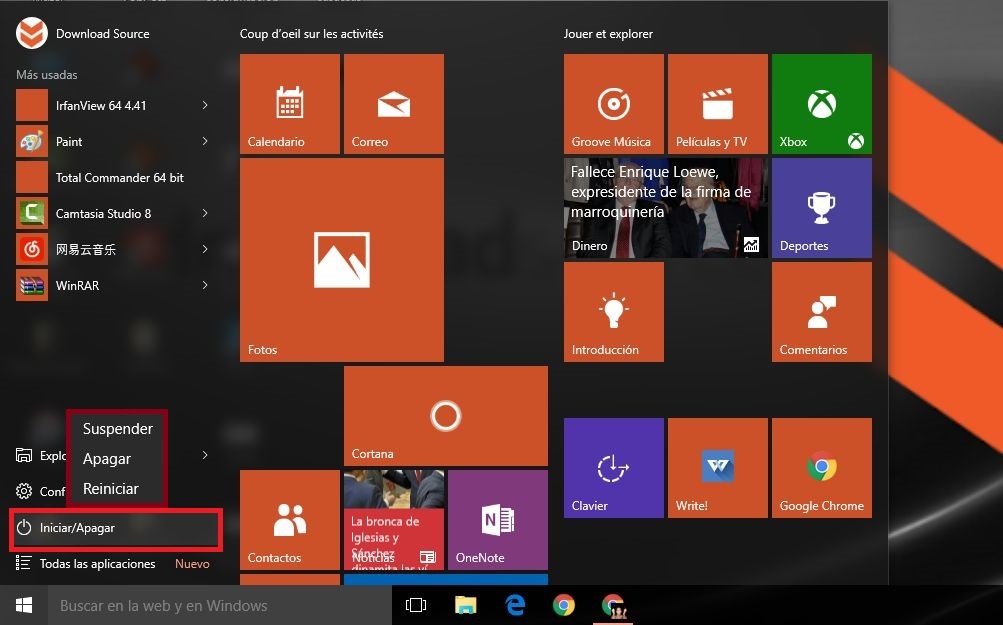Expand the Explorador de archivos arrow
Image resolution: width=1003 pixels, height=625 pixels.
(x=205, y=455)
